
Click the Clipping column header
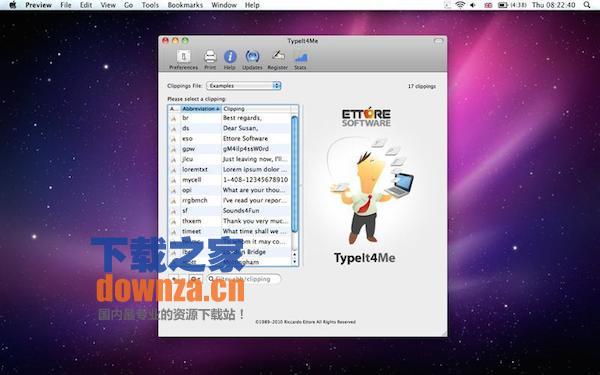coord(256,109)
